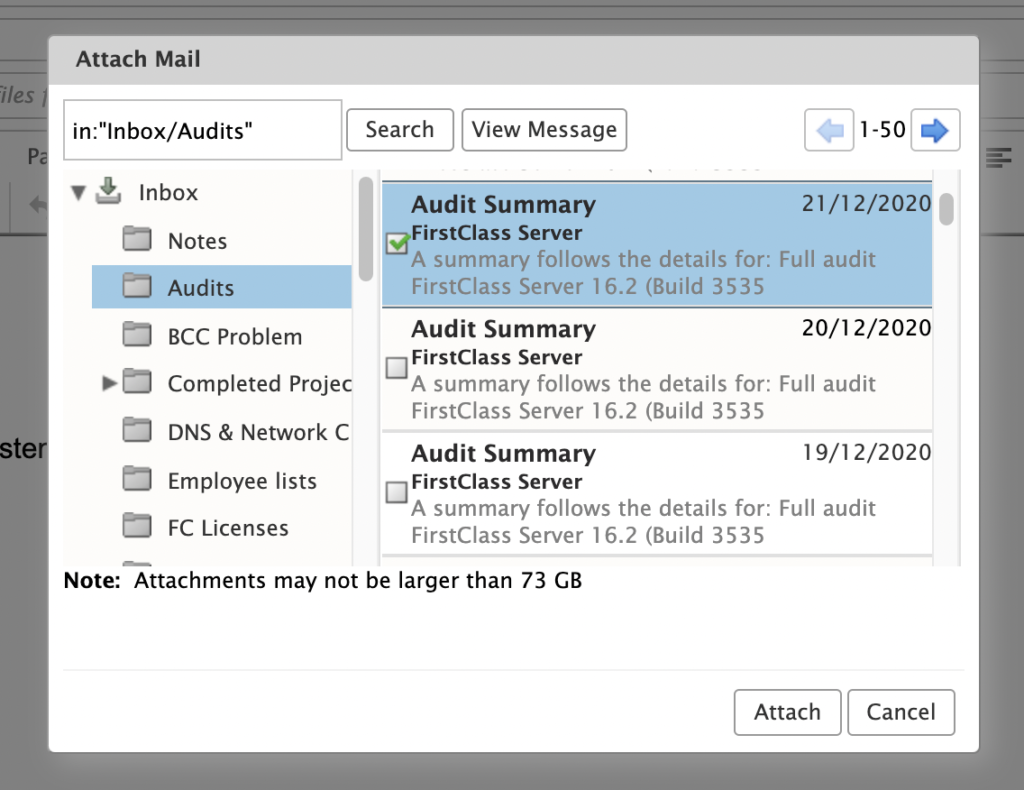
Task: Click the DNS & Network folder icon
Action: pyautogui.click(x=137, y=430)
